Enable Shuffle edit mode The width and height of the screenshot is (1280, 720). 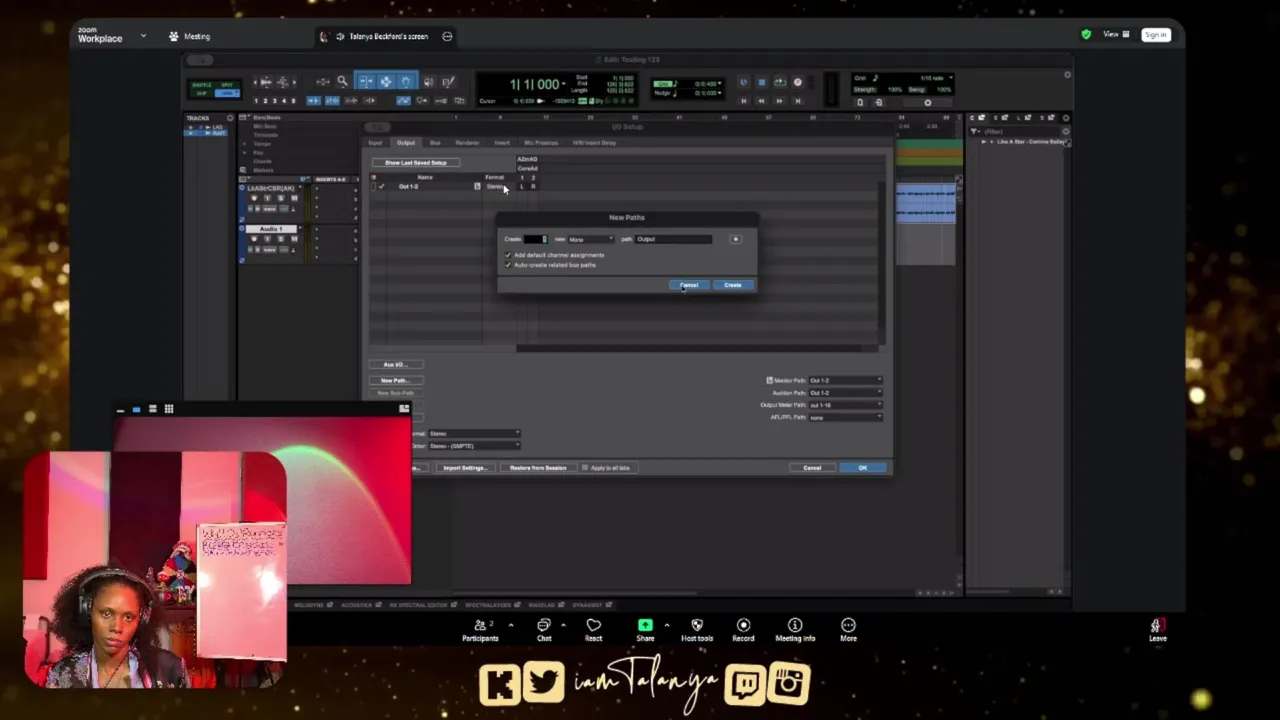[x=201, y=84]
